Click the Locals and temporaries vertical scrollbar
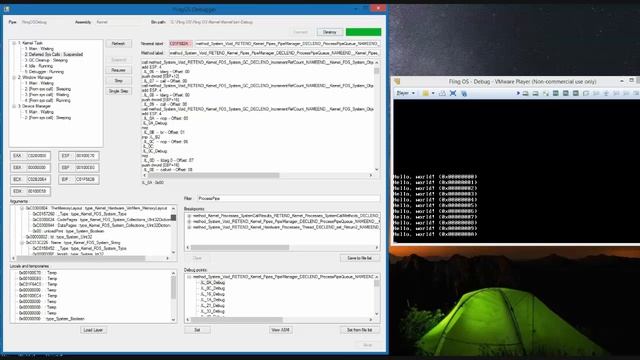Viewport: 640px width, 360px height. (173, 296)
